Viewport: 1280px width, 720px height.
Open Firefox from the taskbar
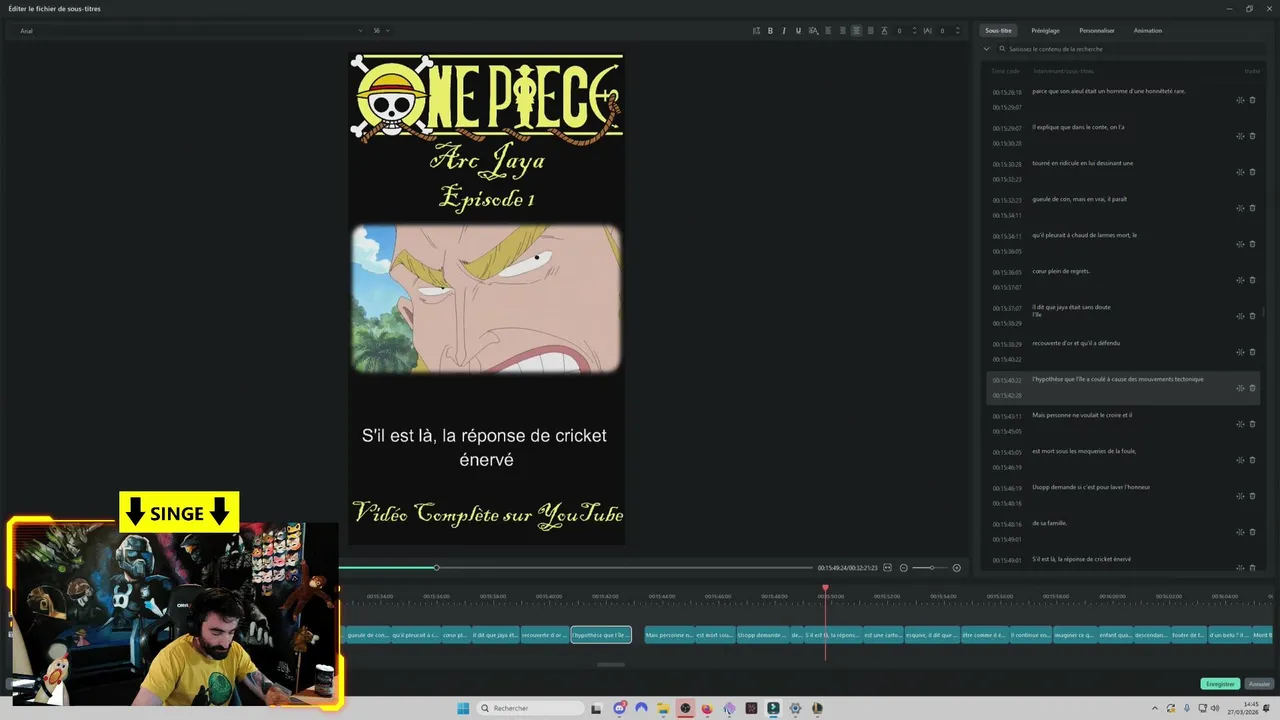click(x=707, y=708)
